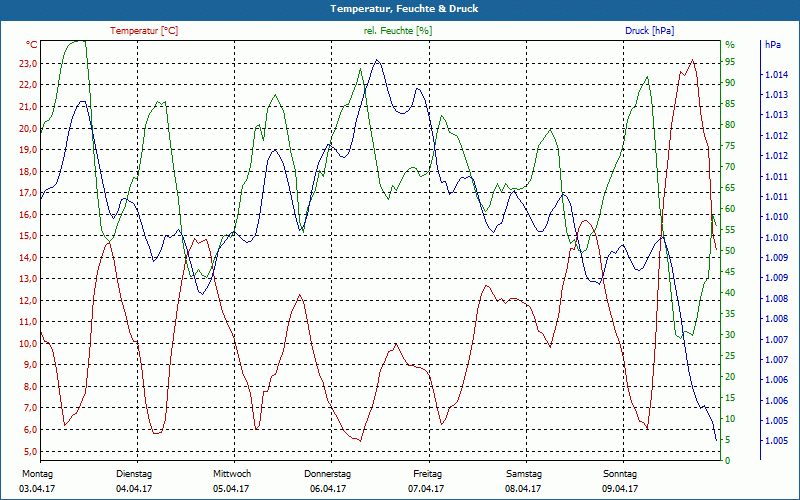Click the '12,0' temperature axis value

[28, 301]
